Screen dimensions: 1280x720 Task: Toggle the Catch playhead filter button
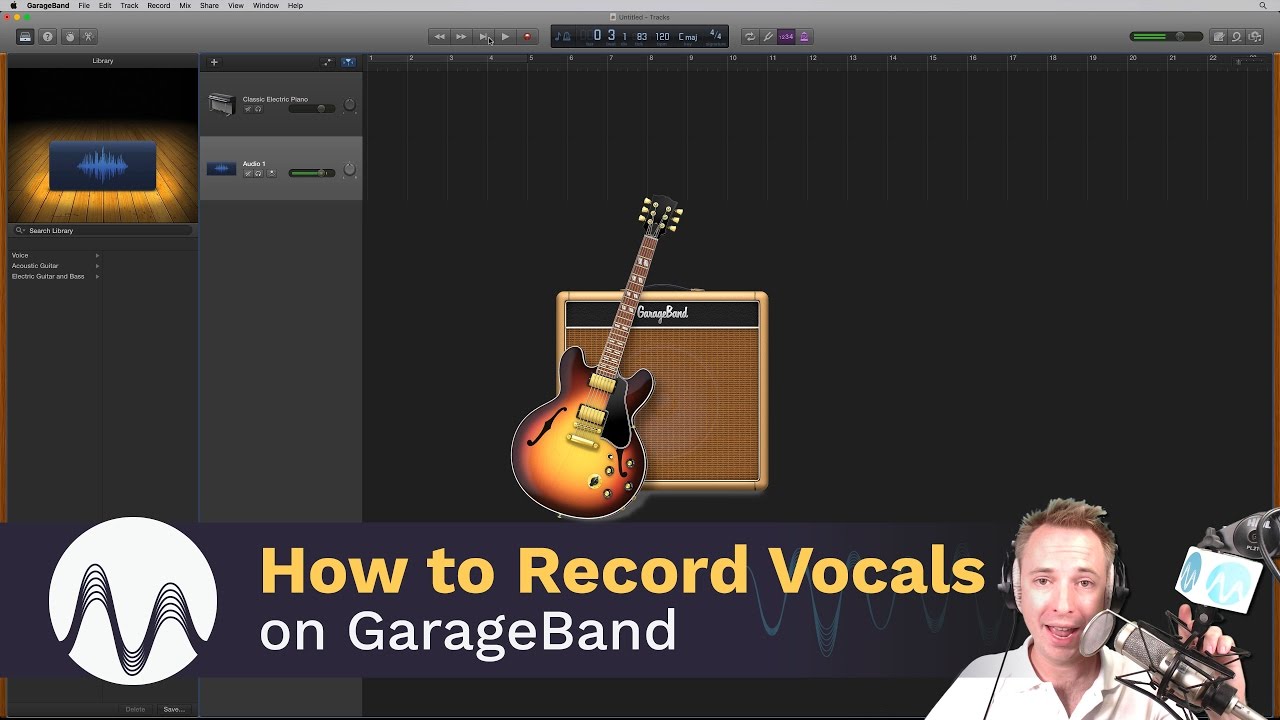pyautogui.click(x=348, y=62)
